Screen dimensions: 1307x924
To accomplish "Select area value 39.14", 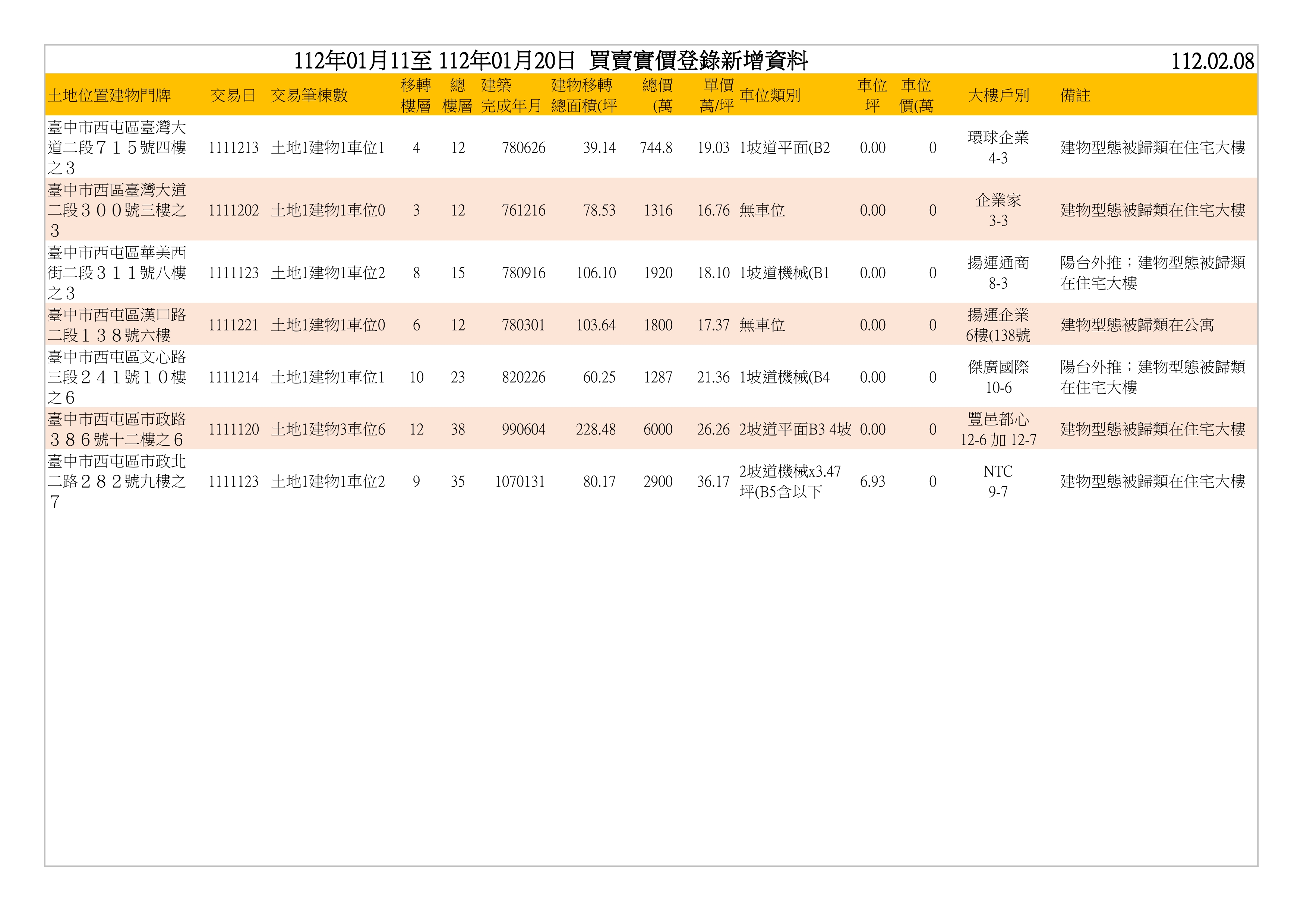I will 599,148.
